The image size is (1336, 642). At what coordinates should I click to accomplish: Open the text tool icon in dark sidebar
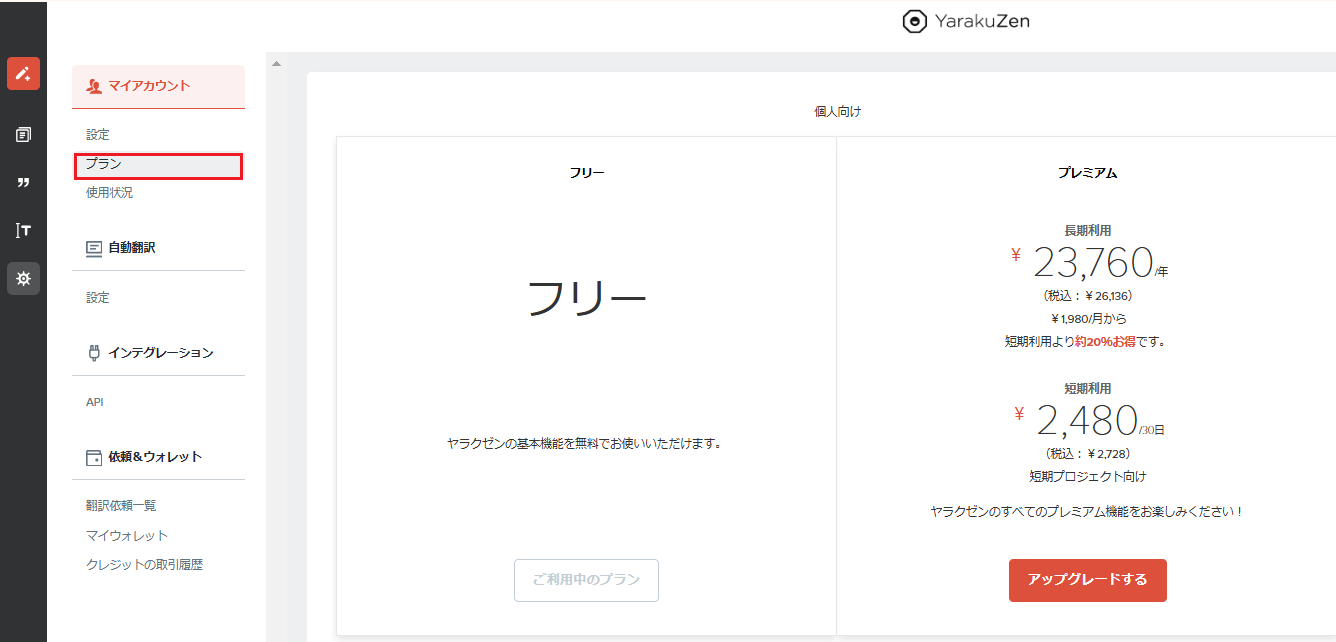pyautogui.click(x=23, y=230)
